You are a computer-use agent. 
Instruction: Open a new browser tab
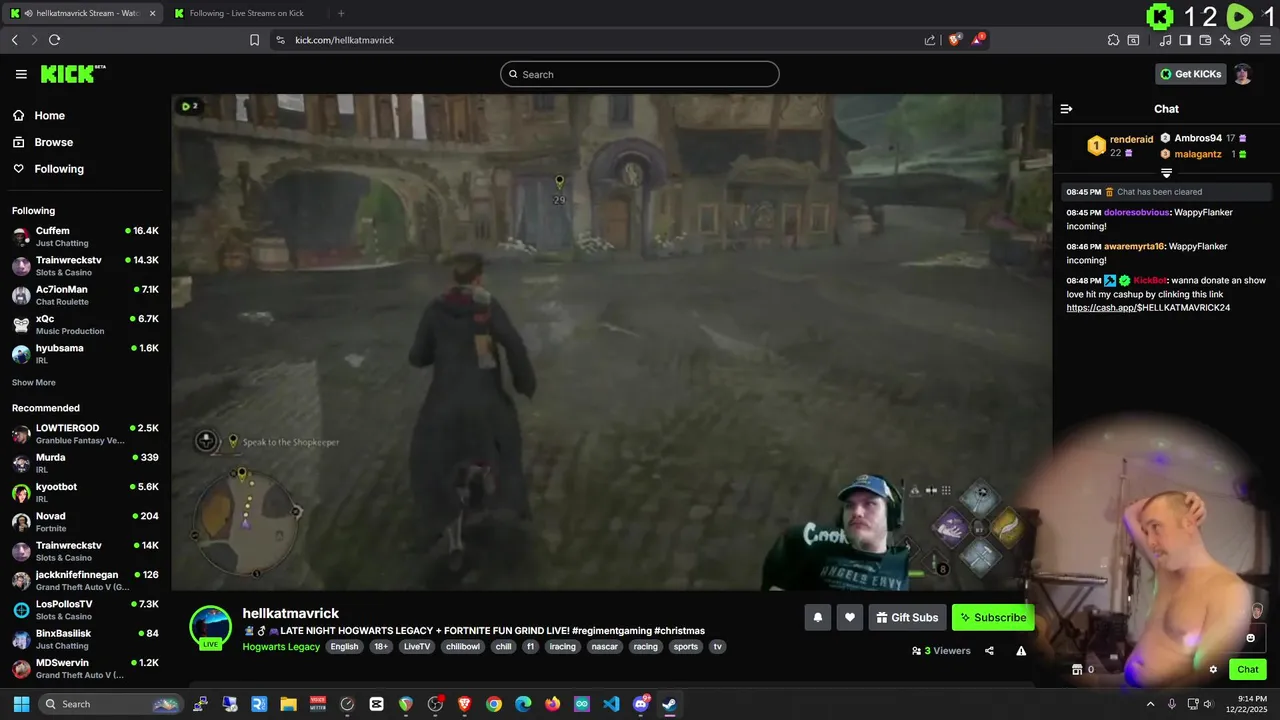(341, 13)
